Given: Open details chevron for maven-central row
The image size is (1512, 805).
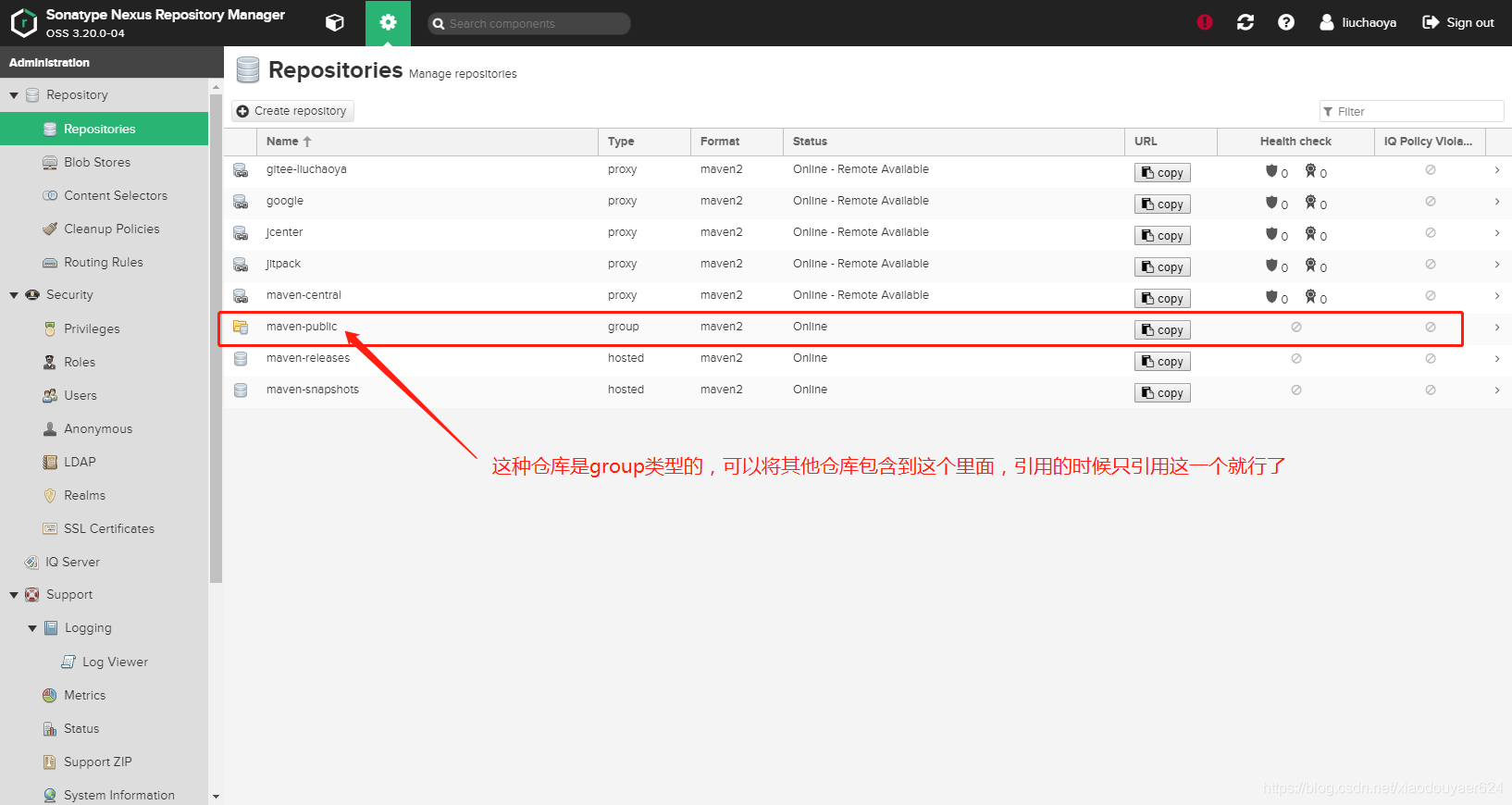Looking at the screenshot, I should [1497, 296].
